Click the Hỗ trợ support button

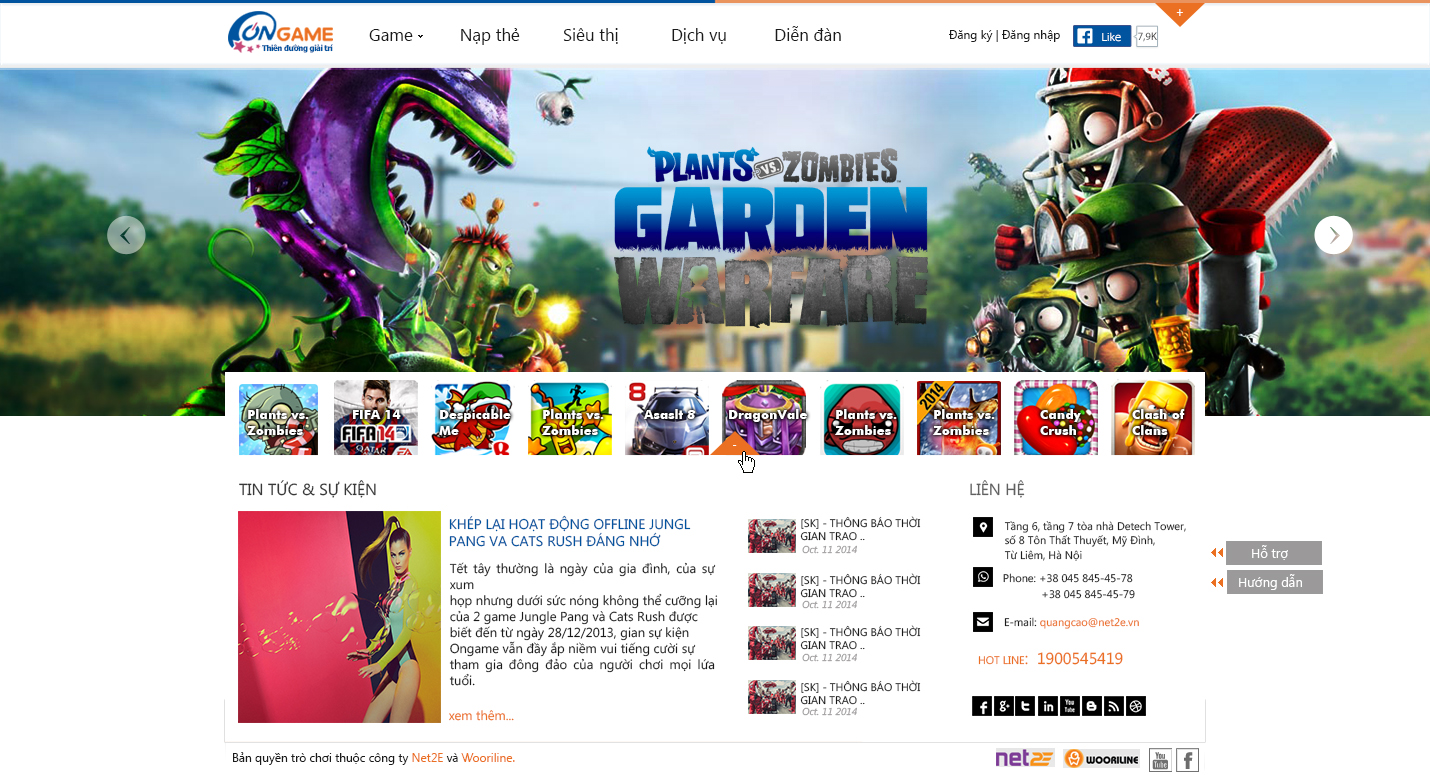[x=1273, y=553]
